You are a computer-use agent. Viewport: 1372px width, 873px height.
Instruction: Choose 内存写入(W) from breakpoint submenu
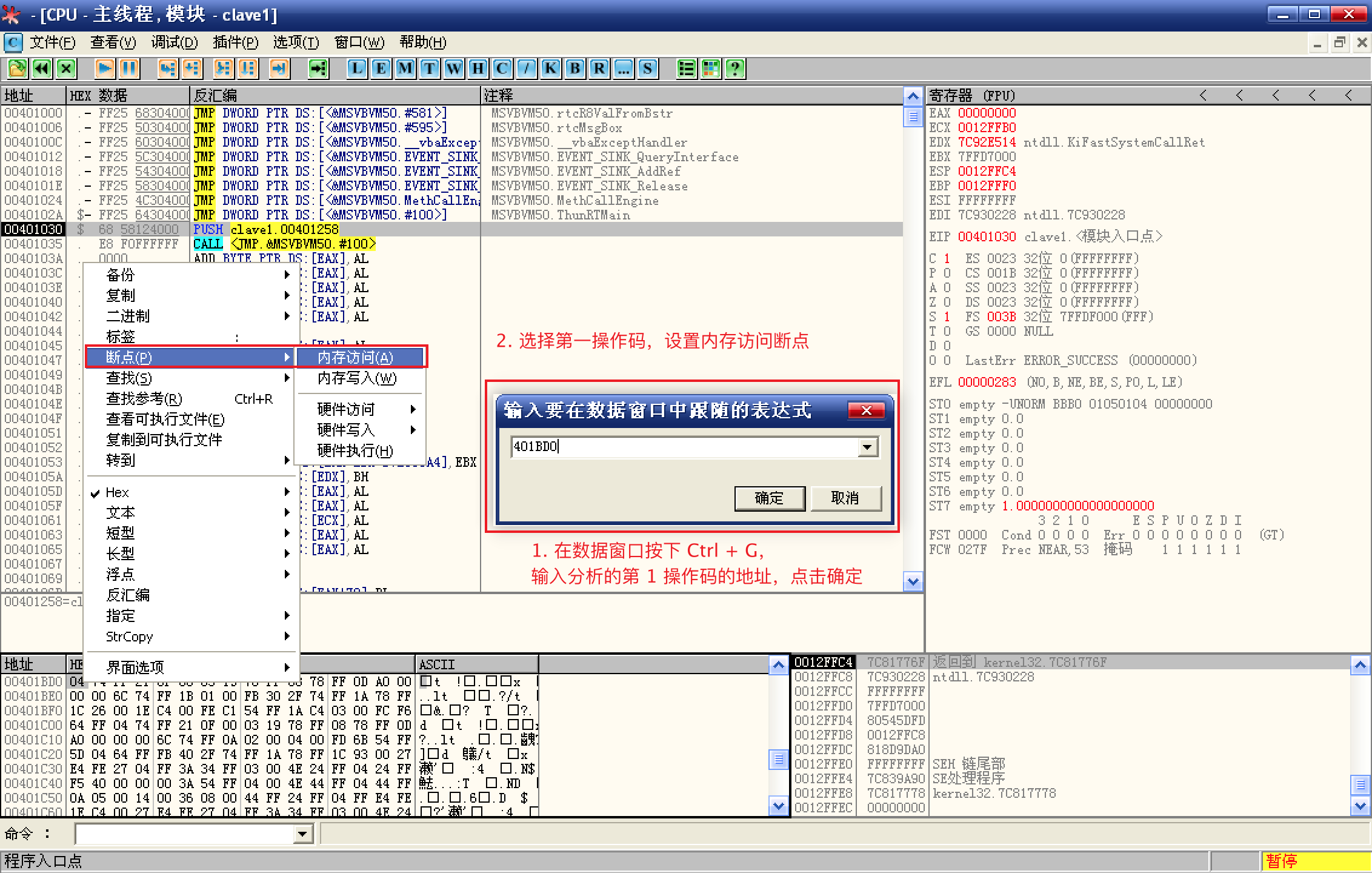(357, 378)
